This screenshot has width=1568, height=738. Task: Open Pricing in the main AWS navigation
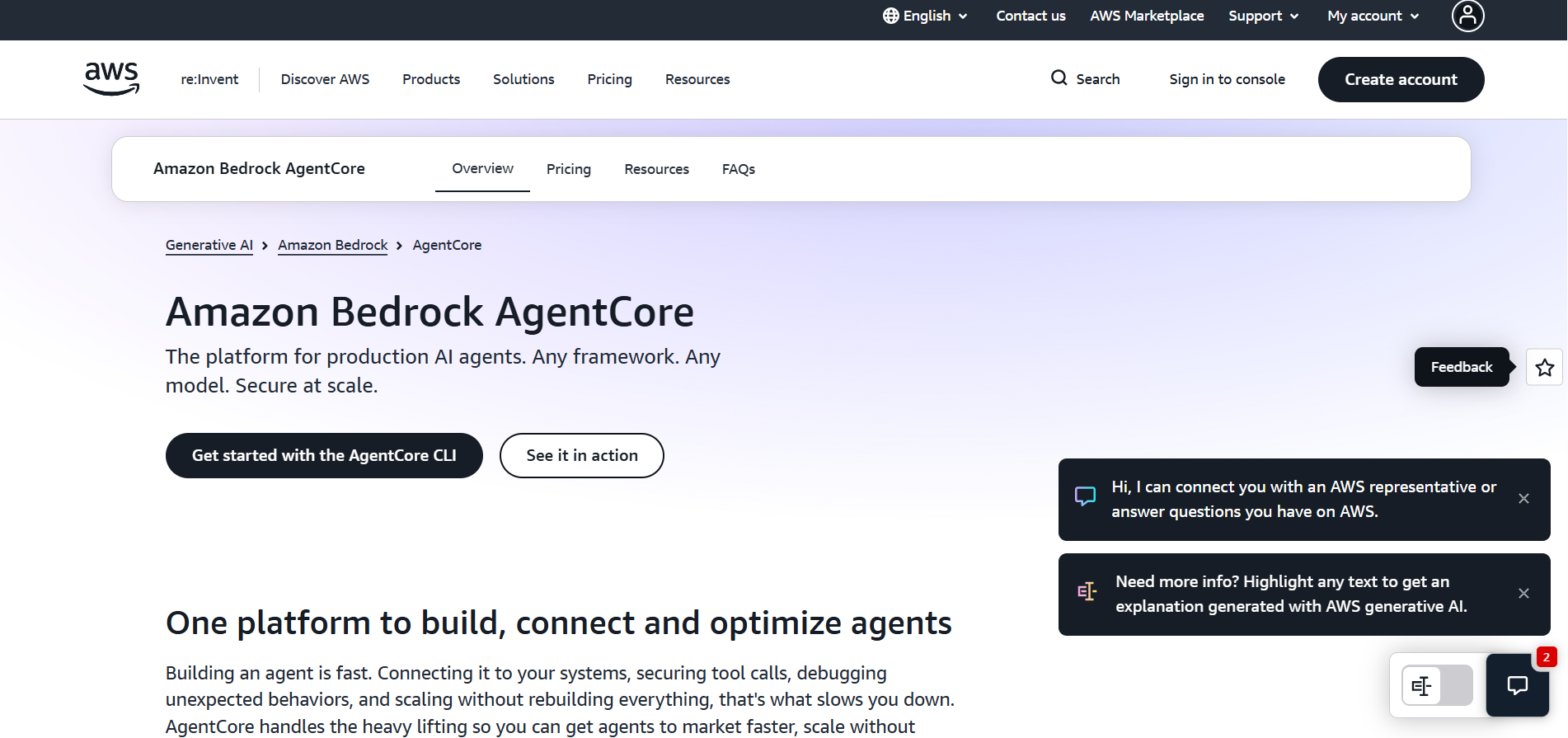(x=609, y=79)
